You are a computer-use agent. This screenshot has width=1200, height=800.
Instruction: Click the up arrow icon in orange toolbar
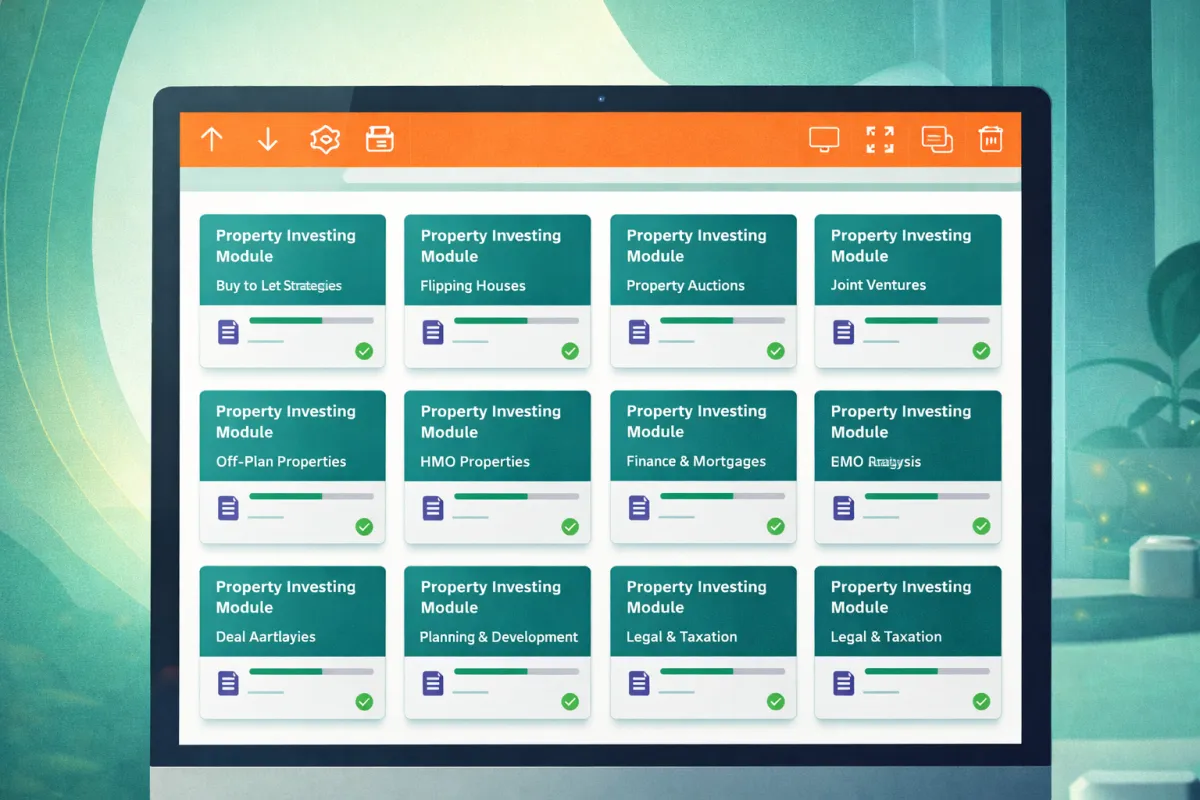pos(211,139)
